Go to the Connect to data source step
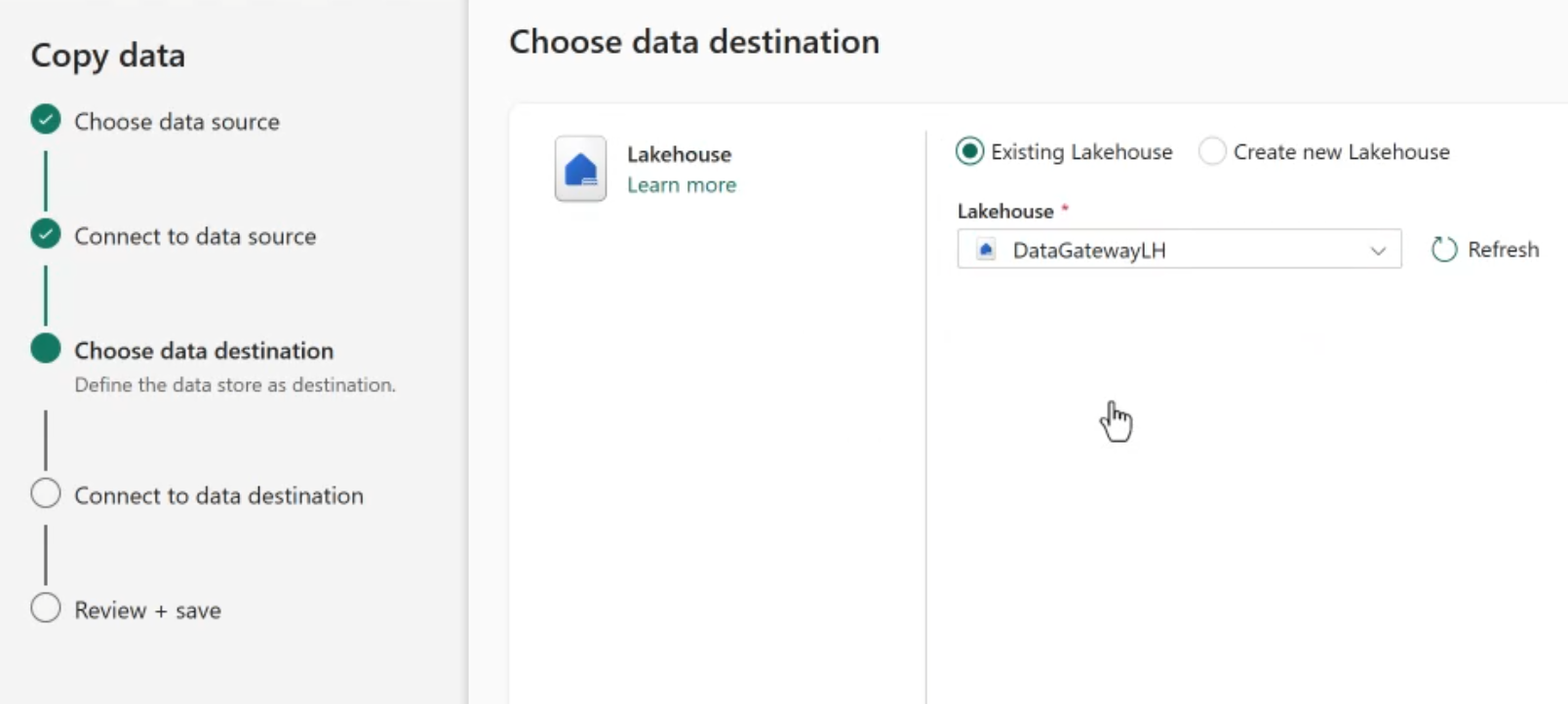This screenshot has width=1568, height=704. click(195, 236)
